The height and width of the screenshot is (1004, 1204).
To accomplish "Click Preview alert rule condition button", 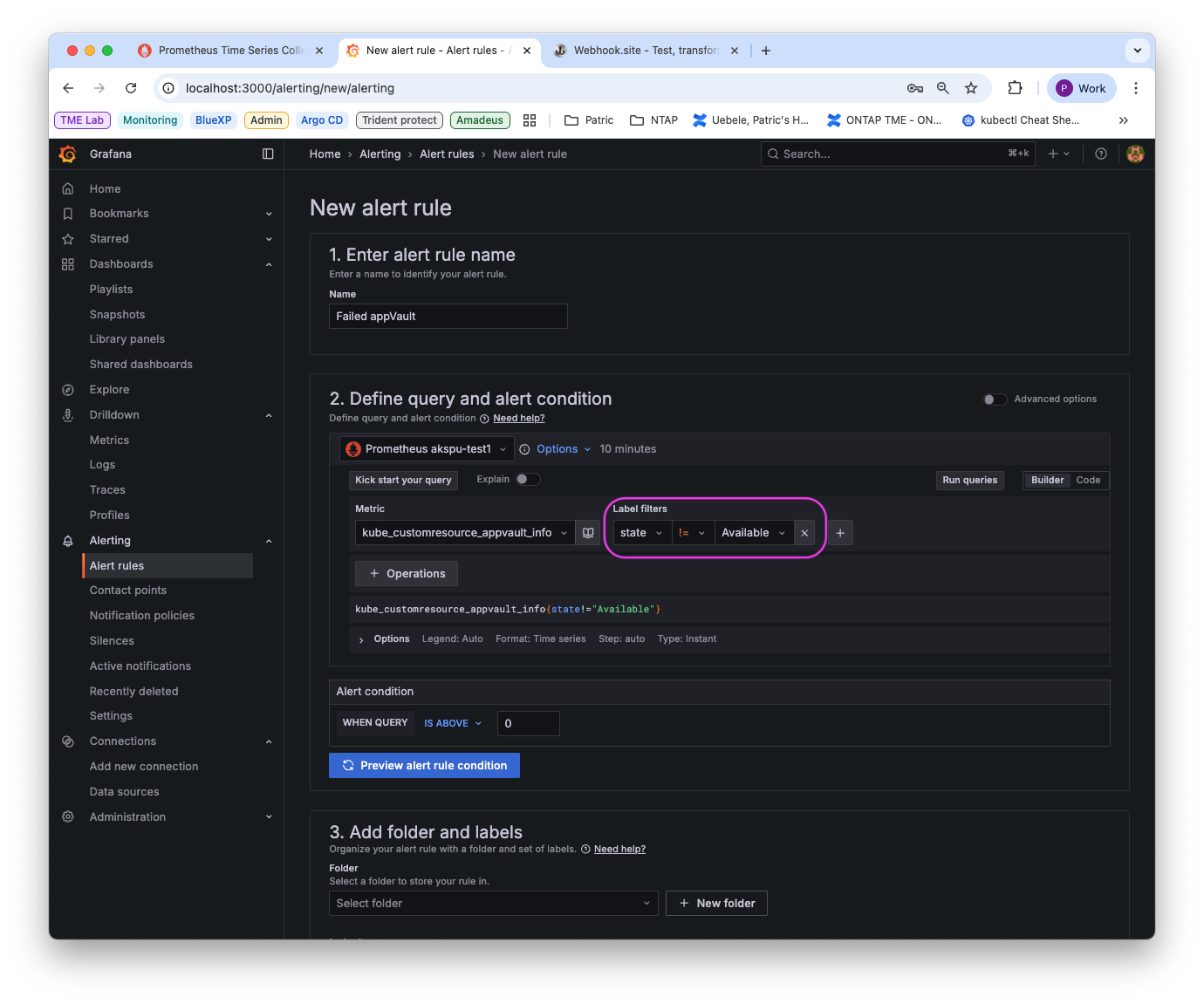I will coord(424,766).
